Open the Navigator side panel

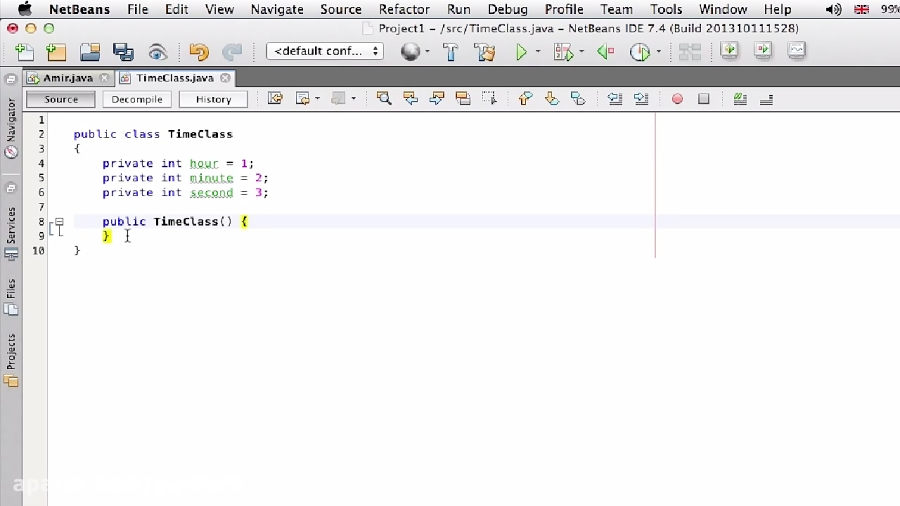click(x=11, y=127)
